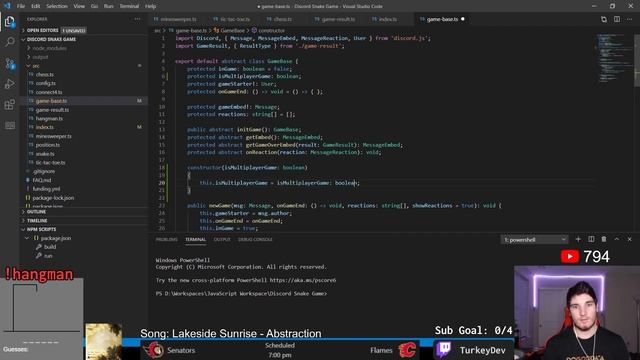Open the View menu
This screenshot has height=360, width=640.
(79, 6)
